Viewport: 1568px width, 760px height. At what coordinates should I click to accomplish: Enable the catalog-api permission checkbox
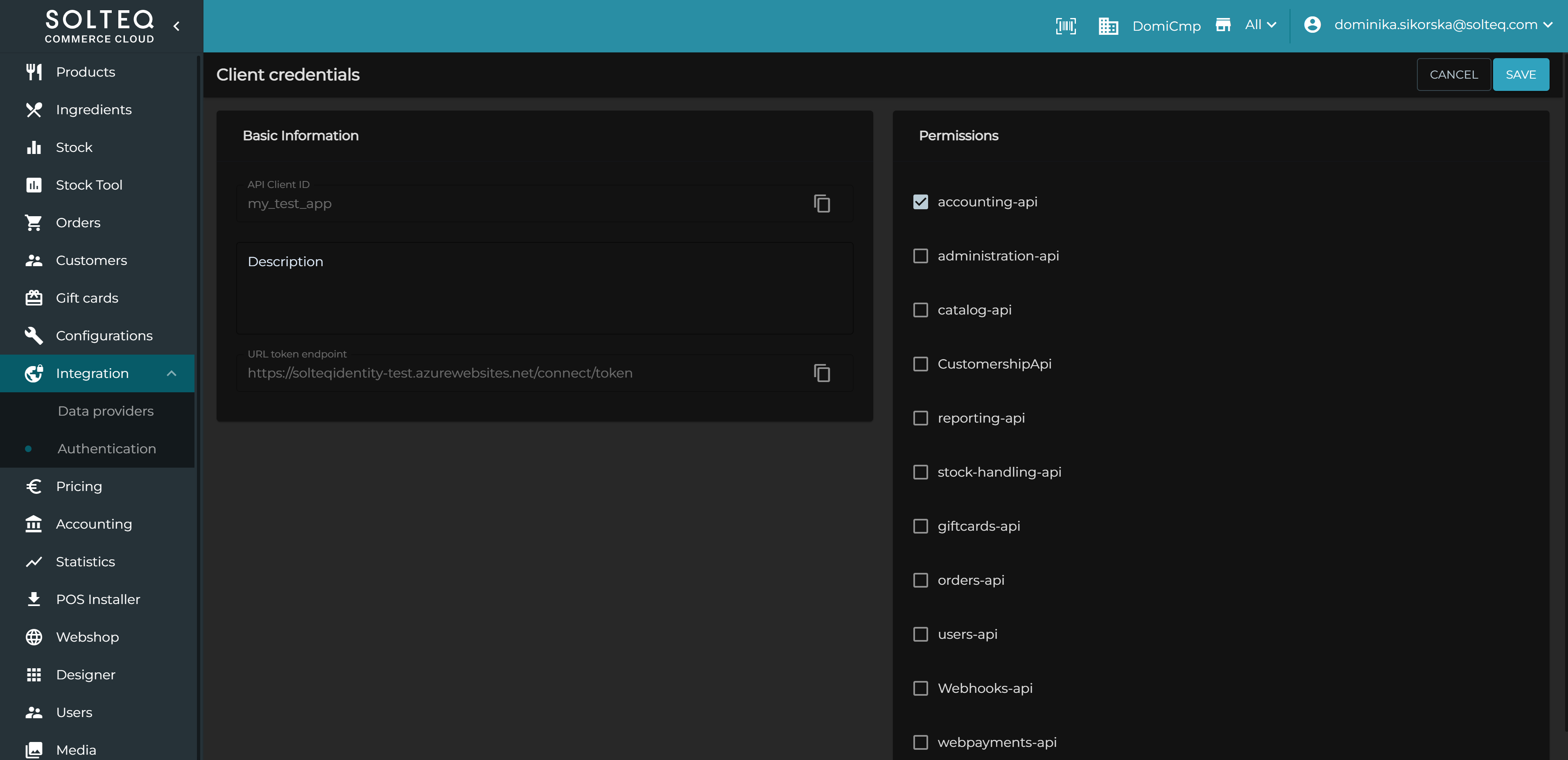(920, 310)
